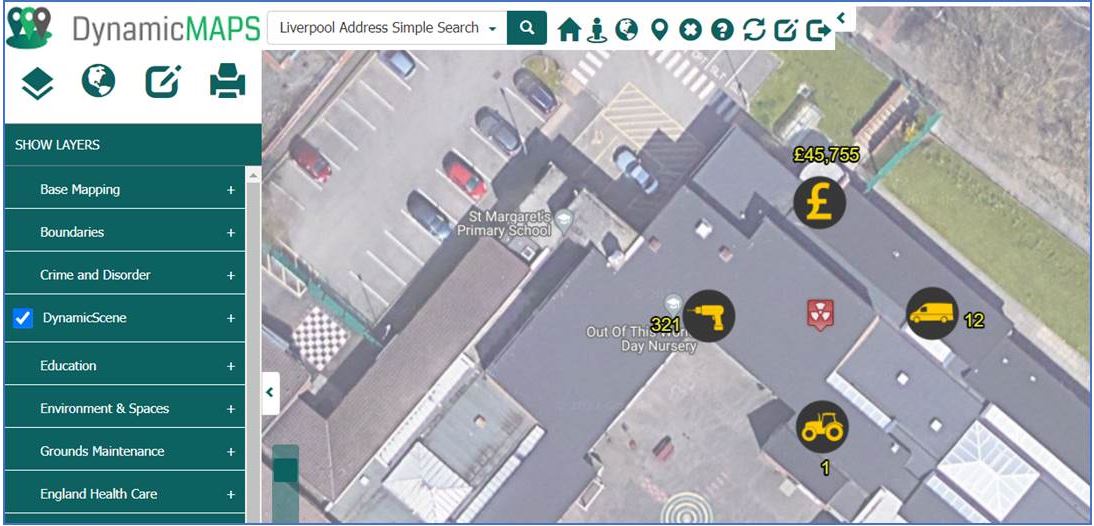Collapse the top toolbar with the left chevron
1094x526 pixels.
coord(841,18)
